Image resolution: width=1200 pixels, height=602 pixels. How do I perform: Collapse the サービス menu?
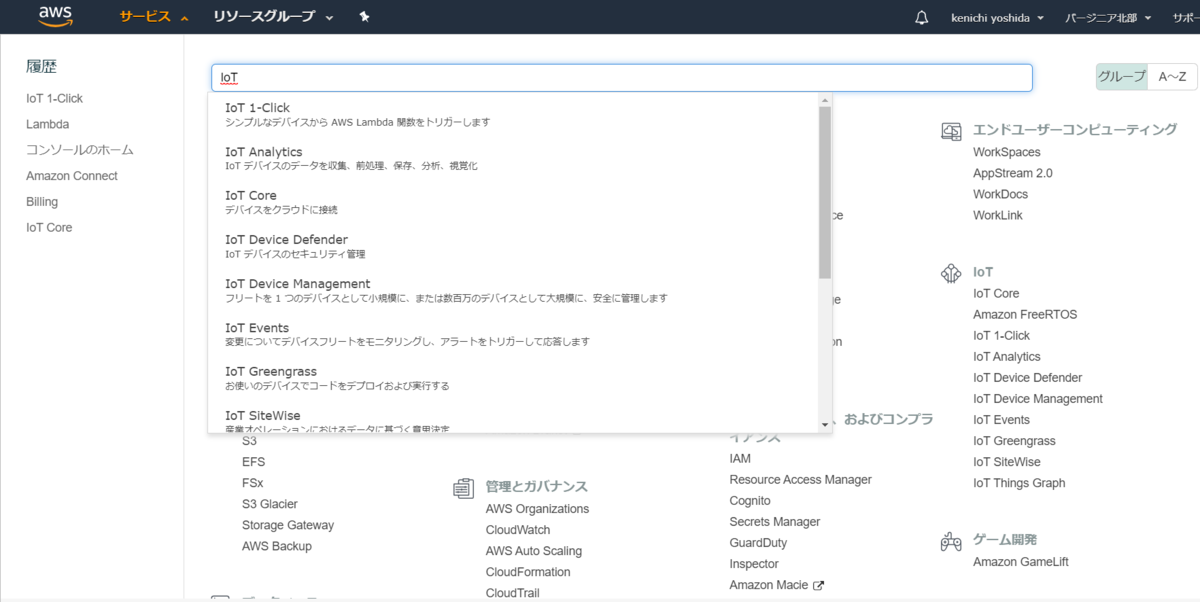140,16
